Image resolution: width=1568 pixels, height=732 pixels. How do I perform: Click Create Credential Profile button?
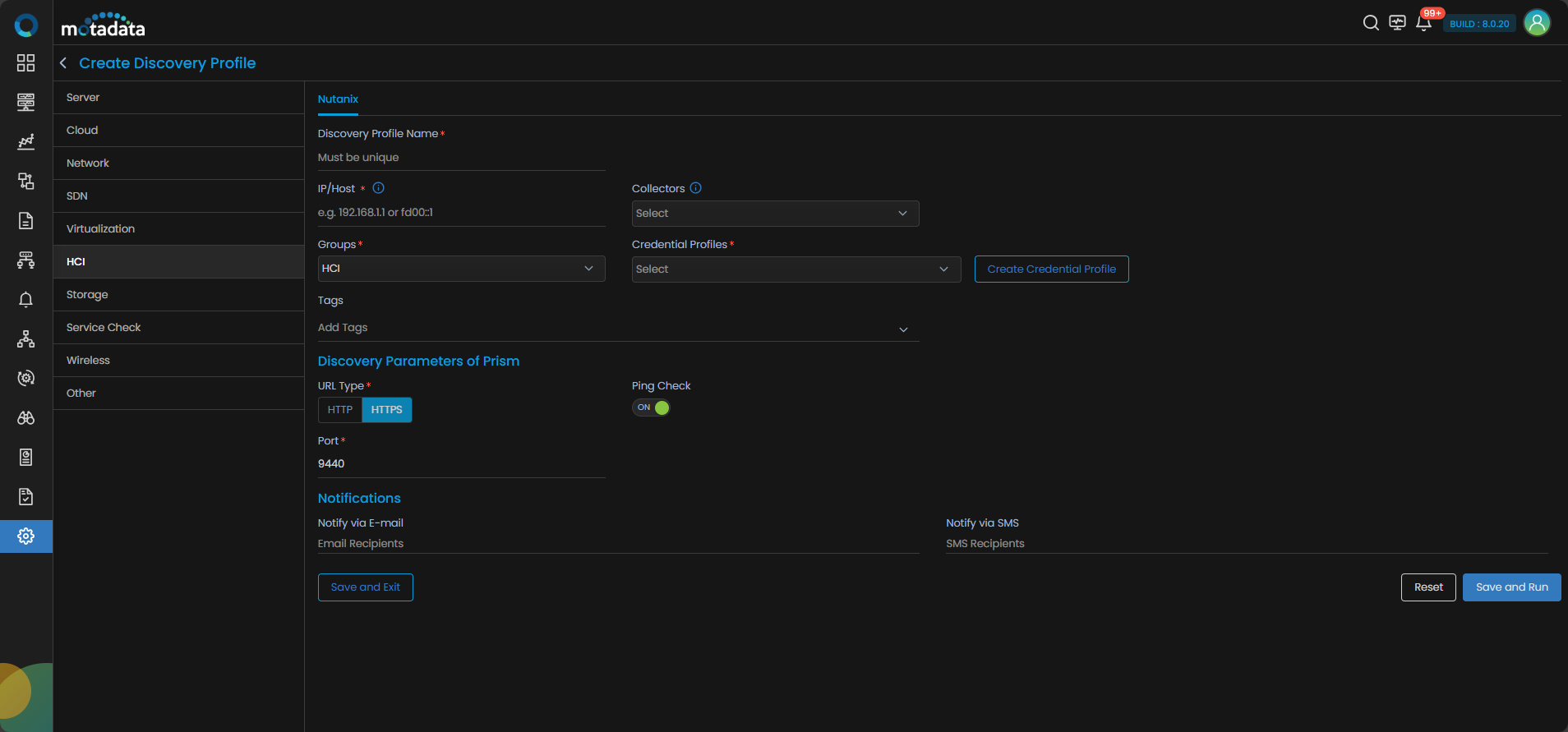point(1051,269)
